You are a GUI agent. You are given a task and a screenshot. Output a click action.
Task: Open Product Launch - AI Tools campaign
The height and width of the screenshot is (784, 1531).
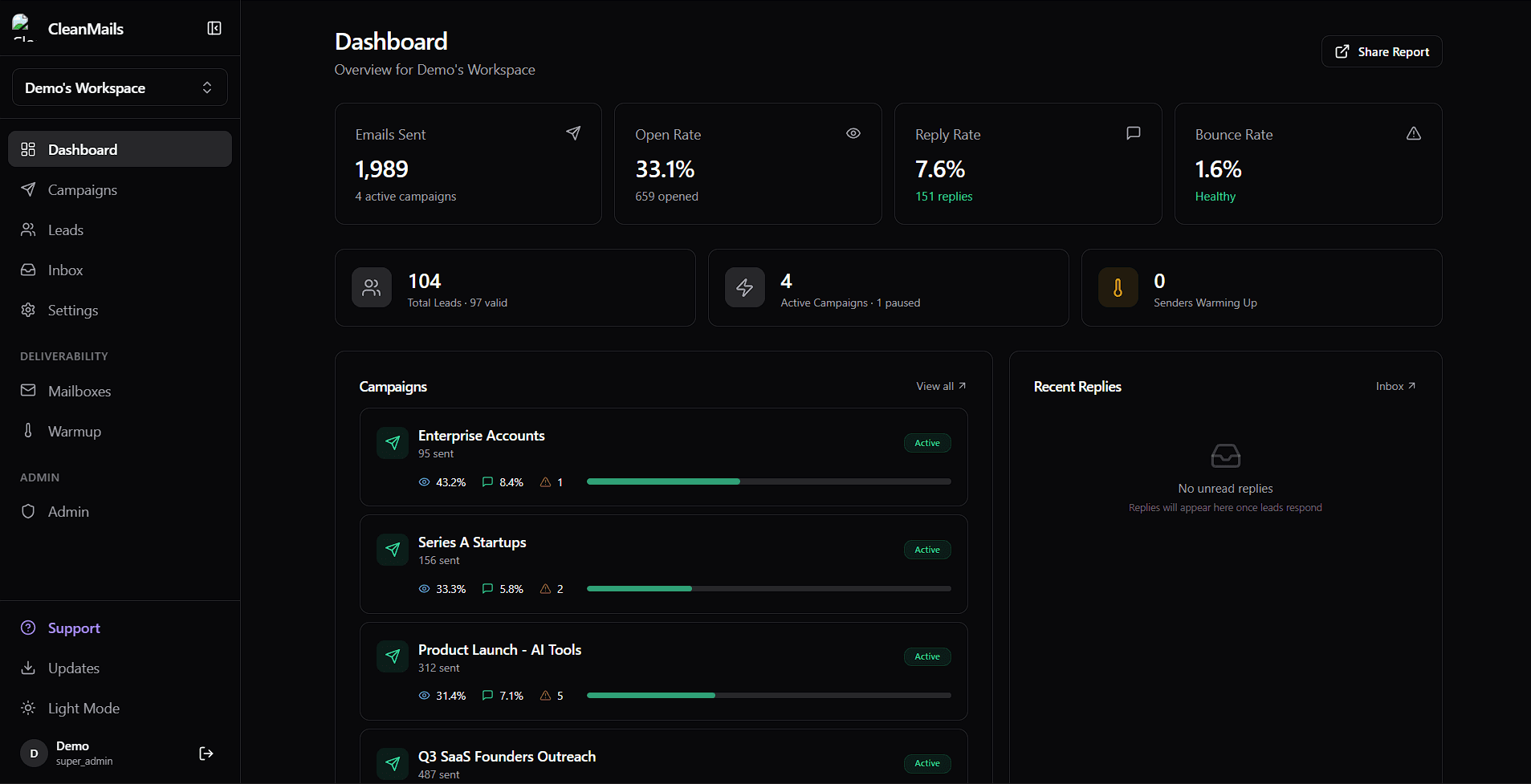(664, 671)
